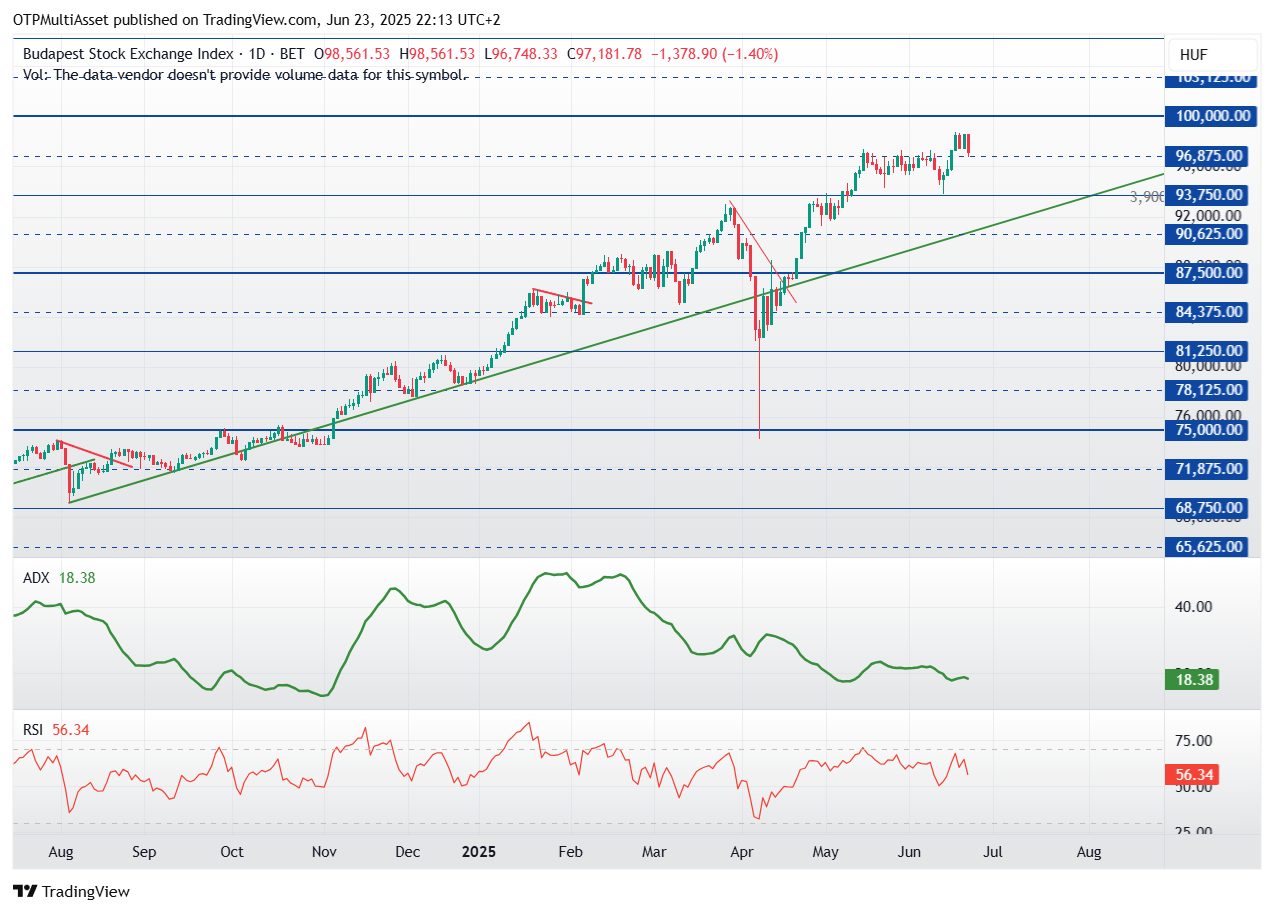Click the Jul label on time axis
The width and height of the screenshot is (1274, 913).
(995, 852)
